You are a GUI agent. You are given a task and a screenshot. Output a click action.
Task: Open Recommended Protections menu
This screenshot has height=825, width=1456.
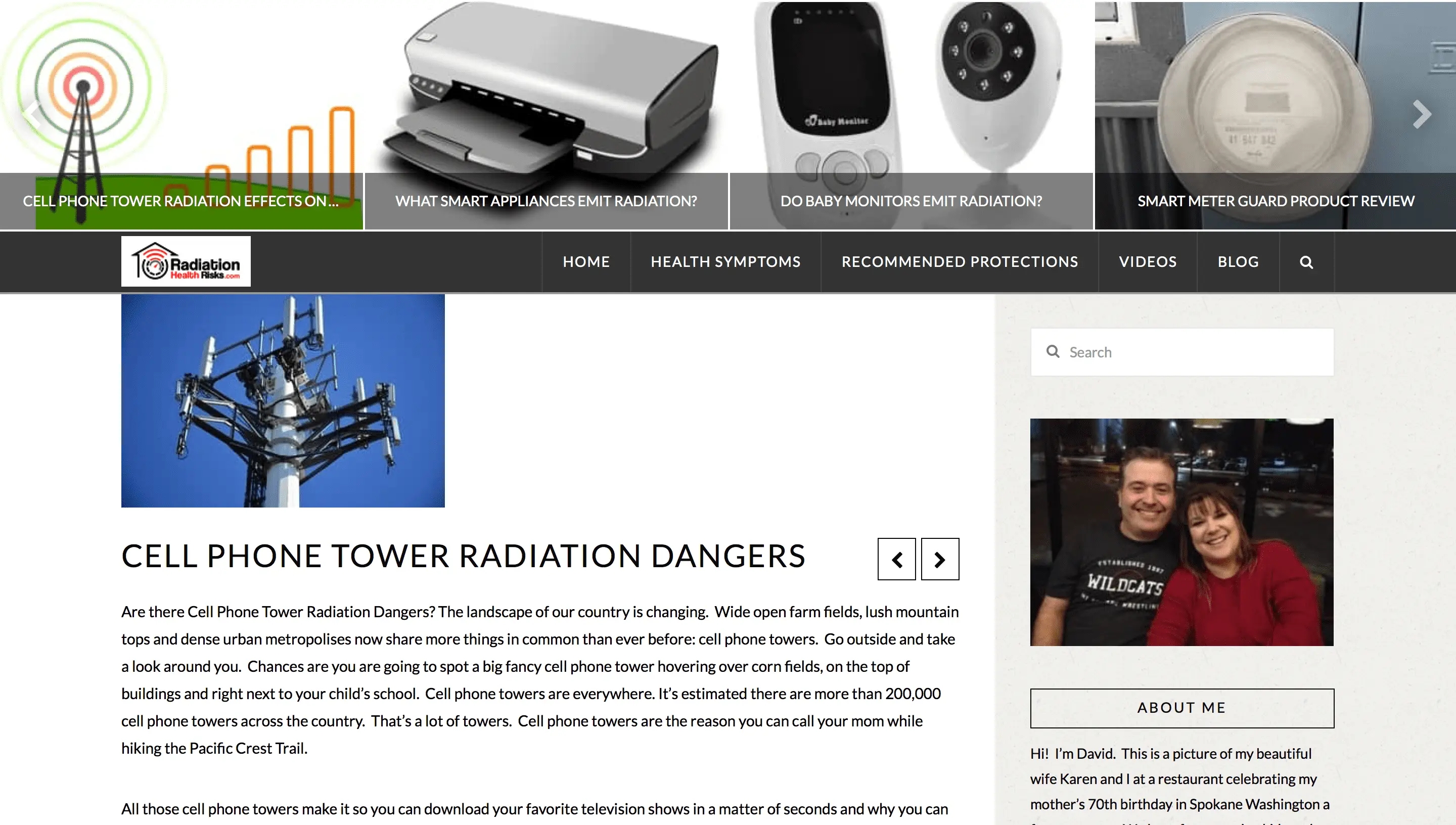[959, 262]
